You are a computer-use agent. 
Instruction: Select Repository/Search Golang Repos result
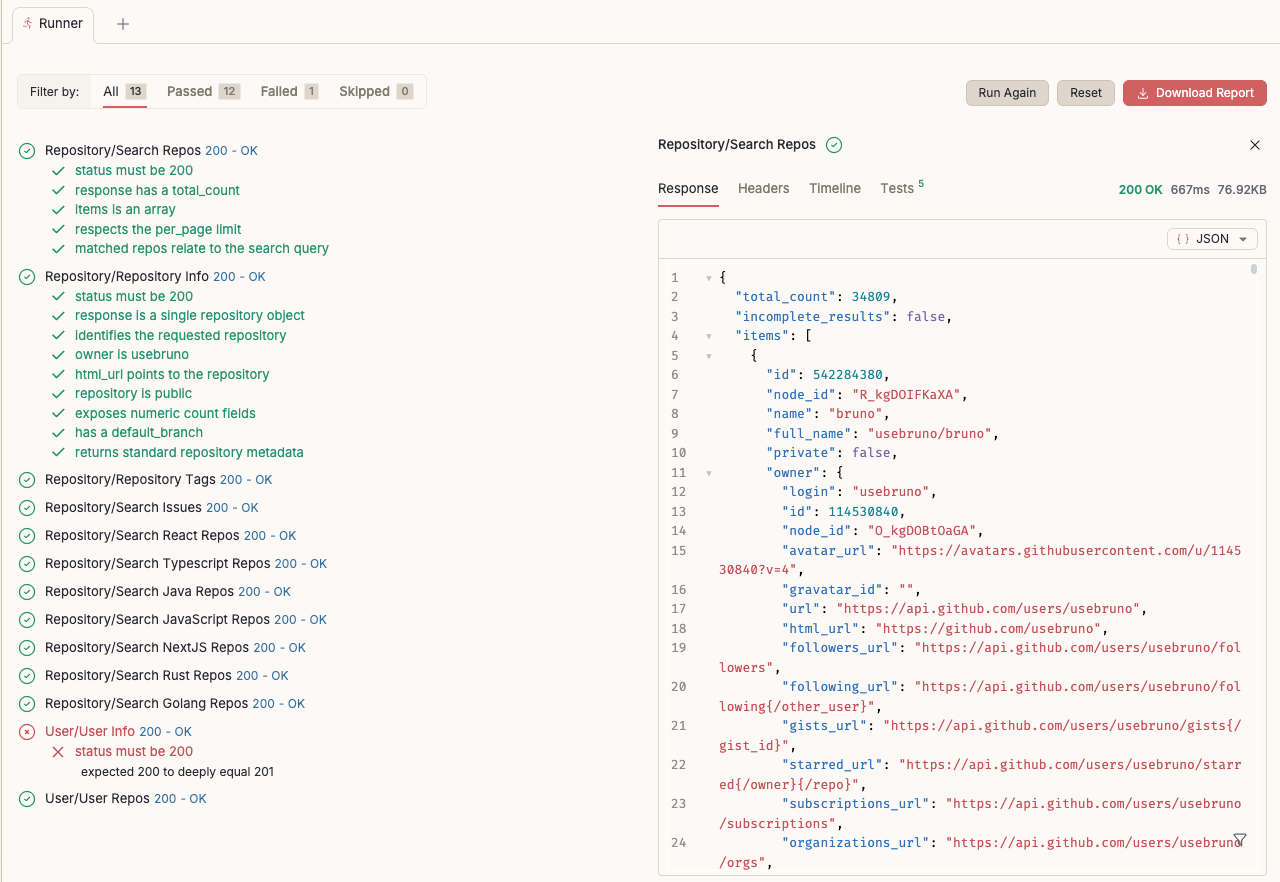click(175, 704)
